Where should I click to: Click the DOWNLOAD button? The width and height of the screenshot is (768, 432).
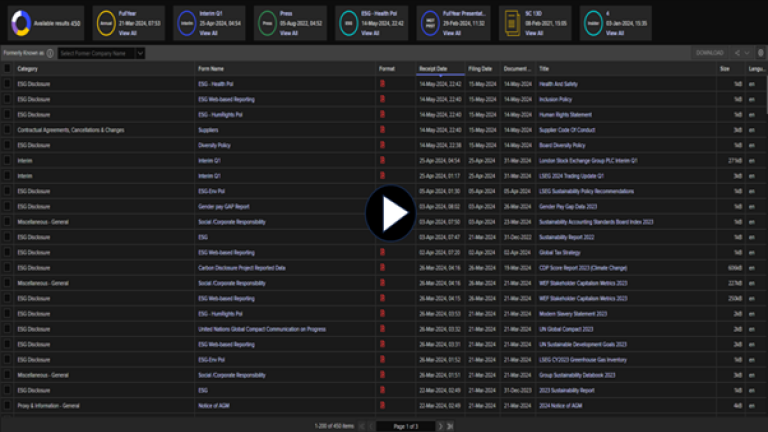pos(709,52)
